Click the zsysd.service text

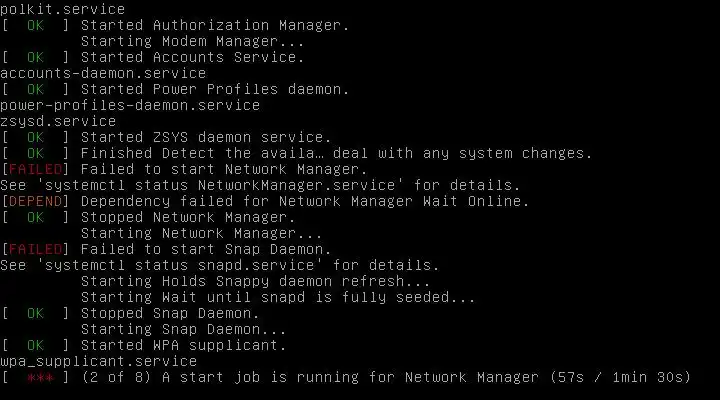[x=58, y=121]
